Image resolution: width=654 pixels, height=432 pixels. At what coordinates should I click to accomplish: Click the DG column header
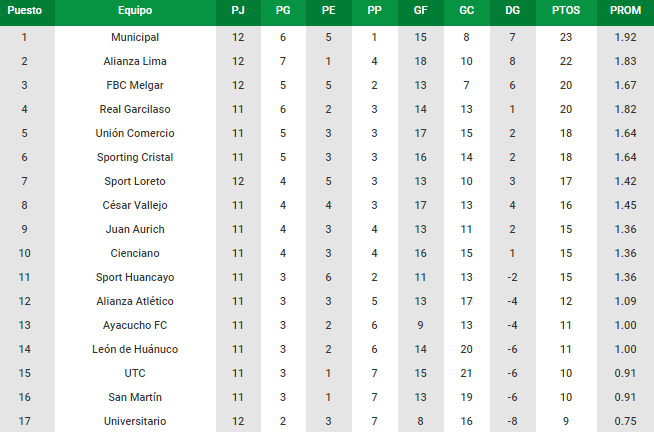coord(512,10)
